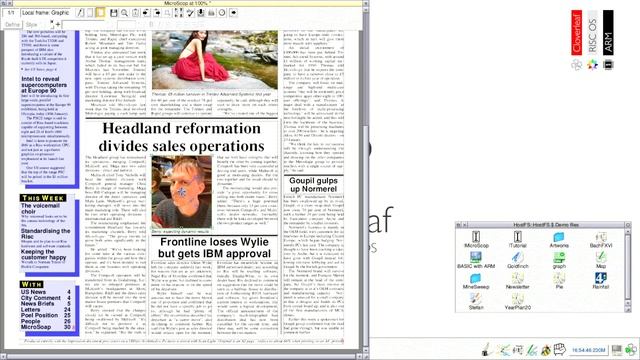Open the MineSweep folder in Demo files
Screen dimensions: 640x360
pyautogui.click(x=476, y=281)
